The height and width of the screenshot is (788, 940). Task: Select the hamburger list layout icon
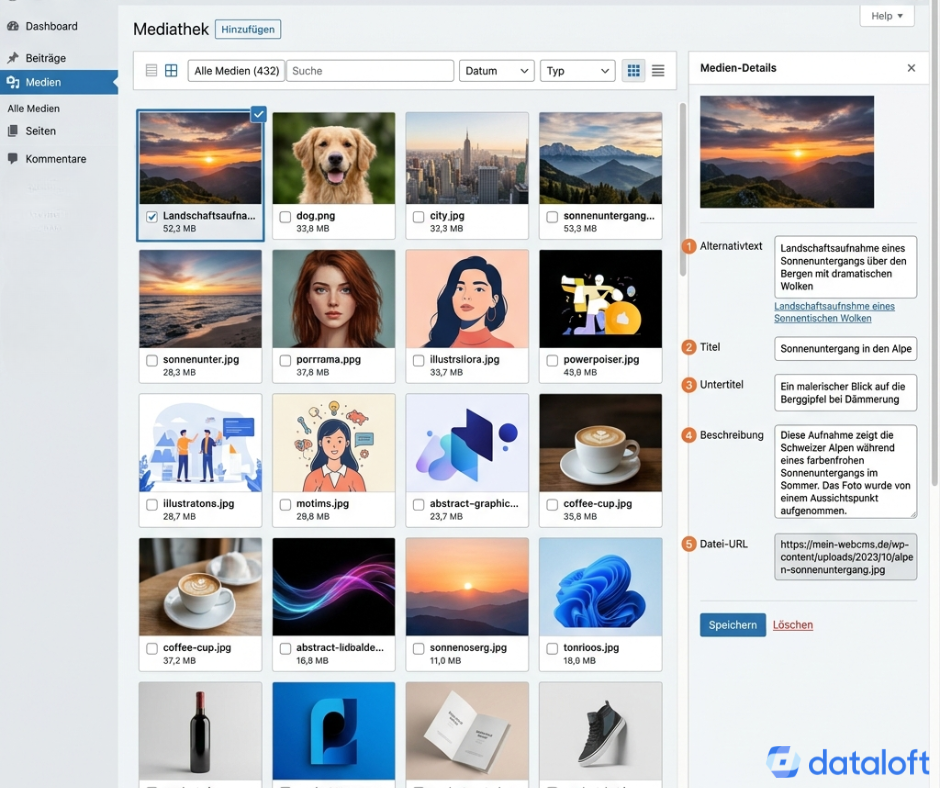[658, 71]
